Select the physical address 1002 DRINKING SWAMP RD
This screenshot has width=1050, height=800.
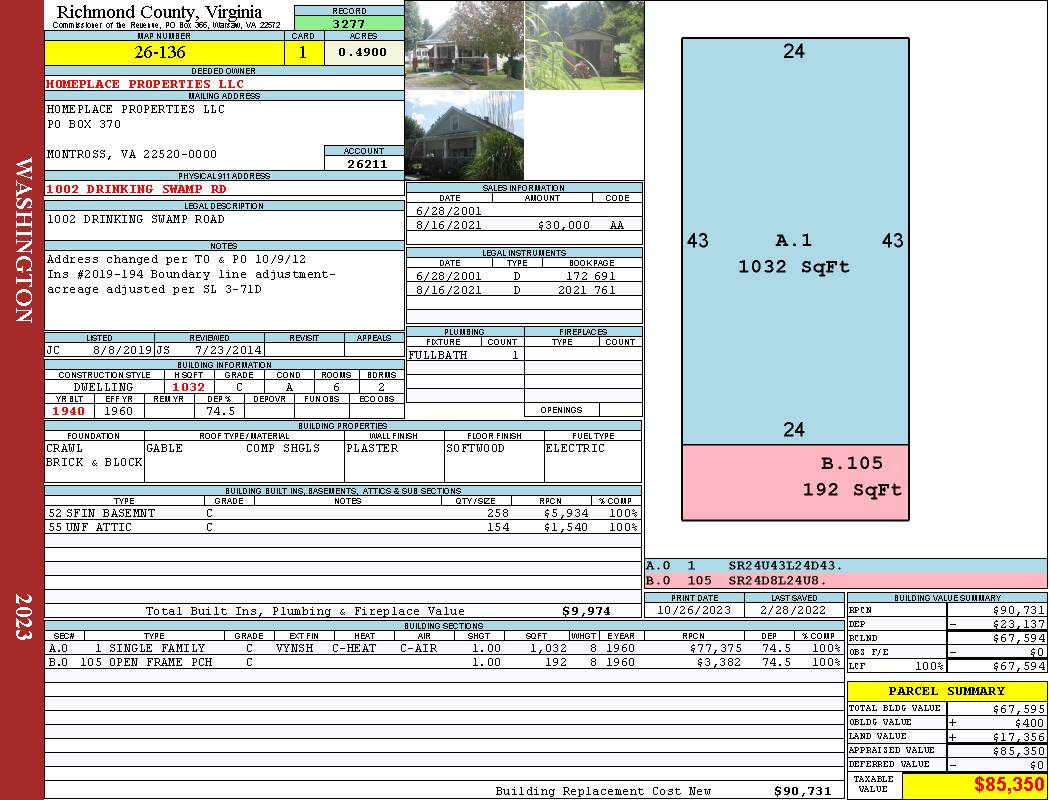click(136, 189)
